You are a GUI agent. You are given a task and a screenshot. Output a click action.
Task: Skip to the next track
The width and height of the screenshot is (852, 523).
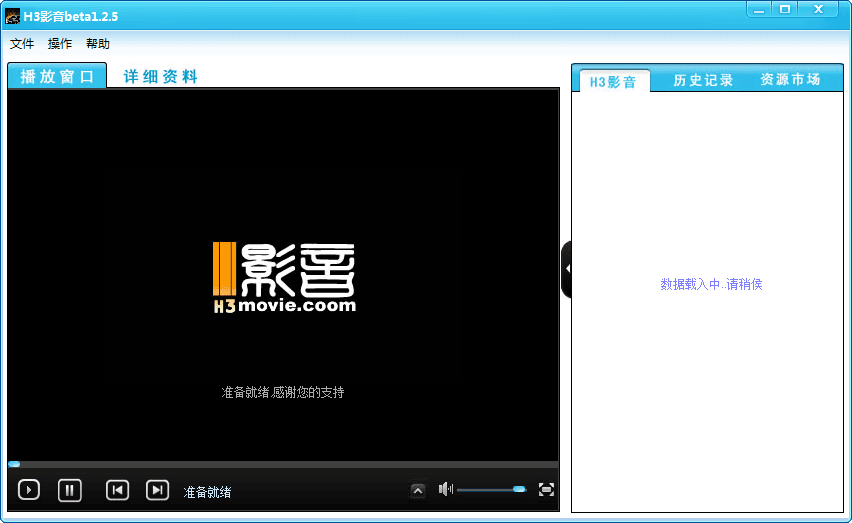(x=157, y=490)
